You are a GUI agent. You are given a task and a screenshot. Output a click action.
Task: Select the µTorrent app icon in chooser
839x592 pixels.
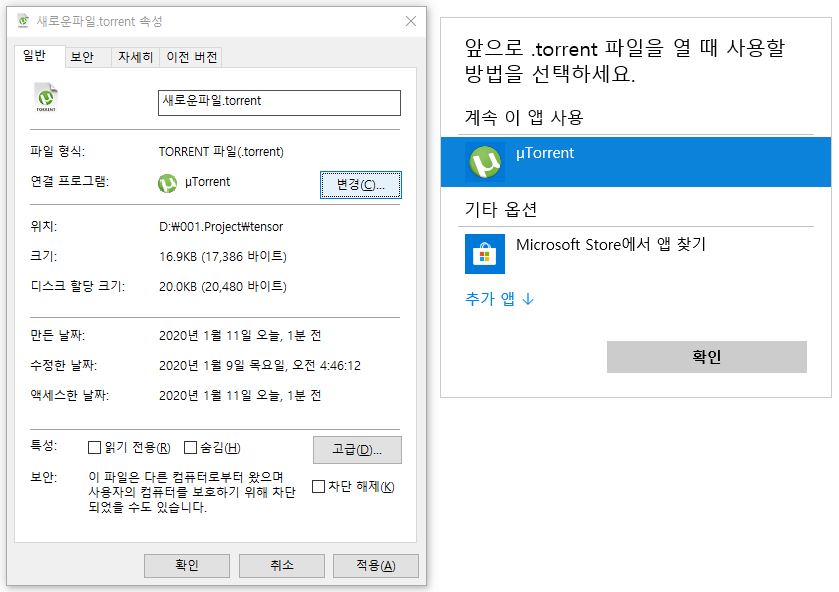click(x=485, y=162)
